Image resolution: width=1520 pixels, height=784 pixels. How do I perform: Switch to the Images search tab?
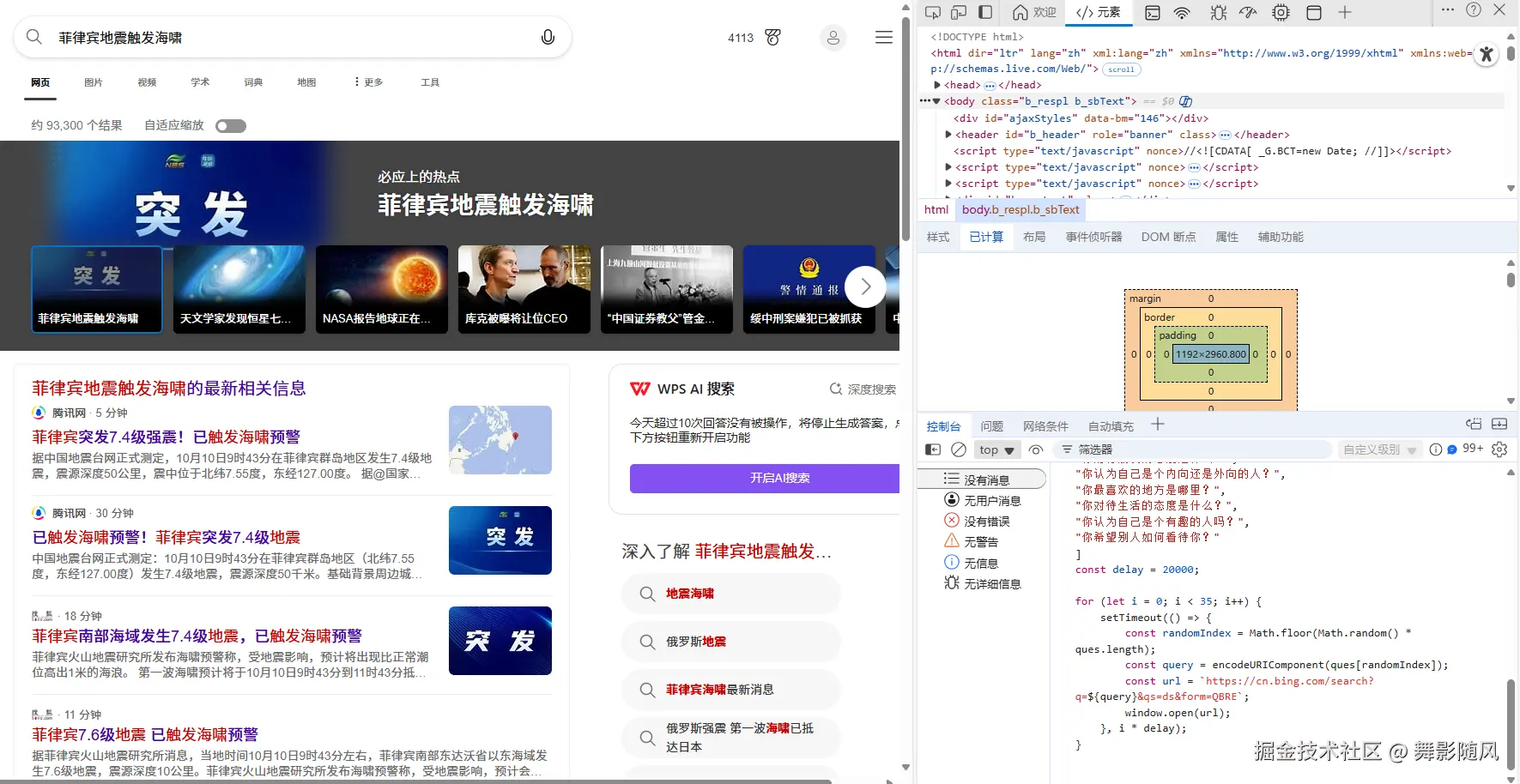pyautogui.click(x=94, y=82)
